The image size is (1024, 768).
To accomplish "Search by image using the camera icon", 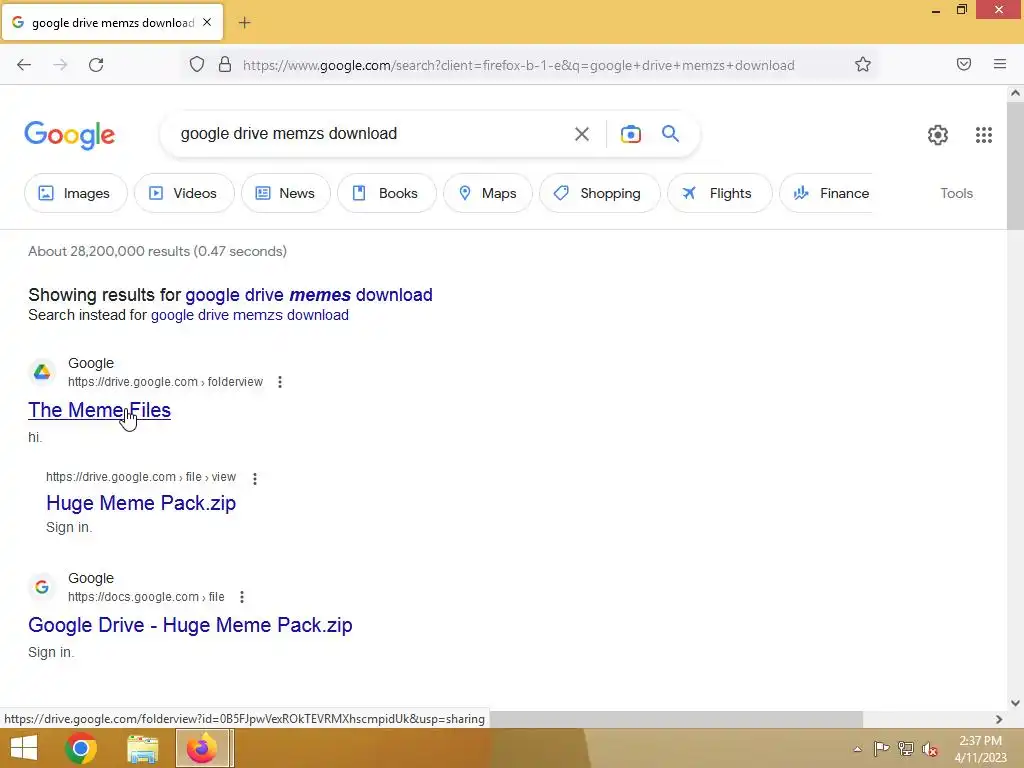I will (630, 134).
